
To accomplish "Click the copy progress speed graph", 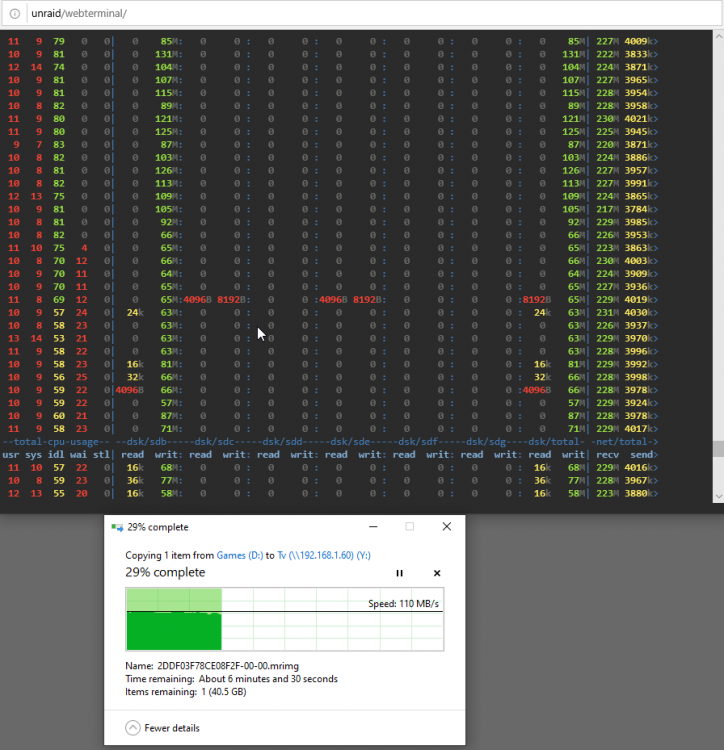I will pos(285,619).
